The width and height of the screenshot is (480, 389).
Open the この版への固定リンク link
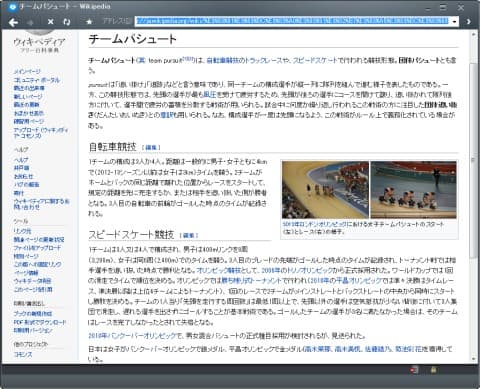[x=37, y=264]
